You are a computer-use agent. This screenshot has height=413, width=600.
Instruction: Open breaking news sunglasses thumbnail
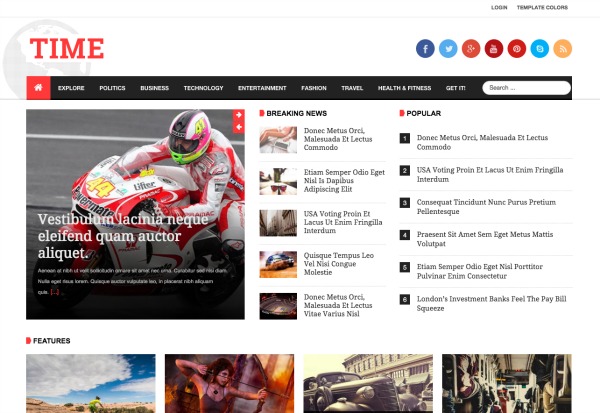pyautogui.click(x=278, y=181)
